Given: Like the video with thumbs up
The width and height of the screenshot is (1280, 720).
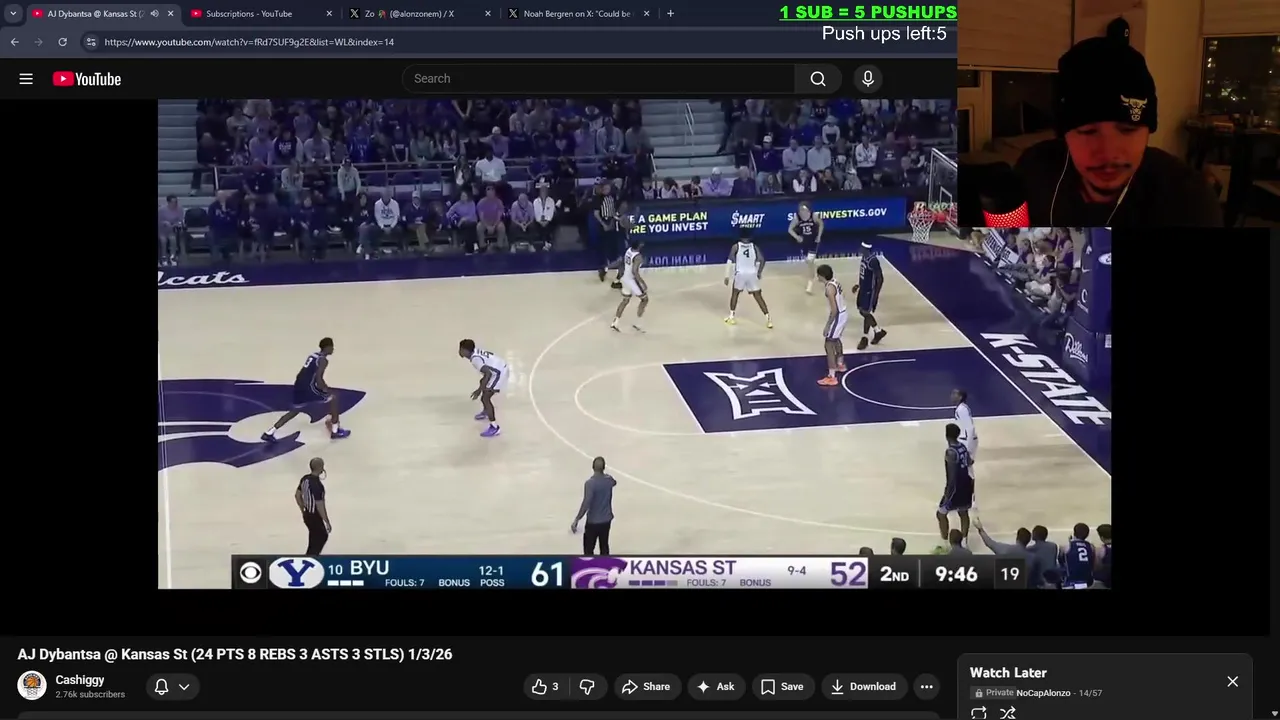Looking at the screenshot, I should (546, 687).
